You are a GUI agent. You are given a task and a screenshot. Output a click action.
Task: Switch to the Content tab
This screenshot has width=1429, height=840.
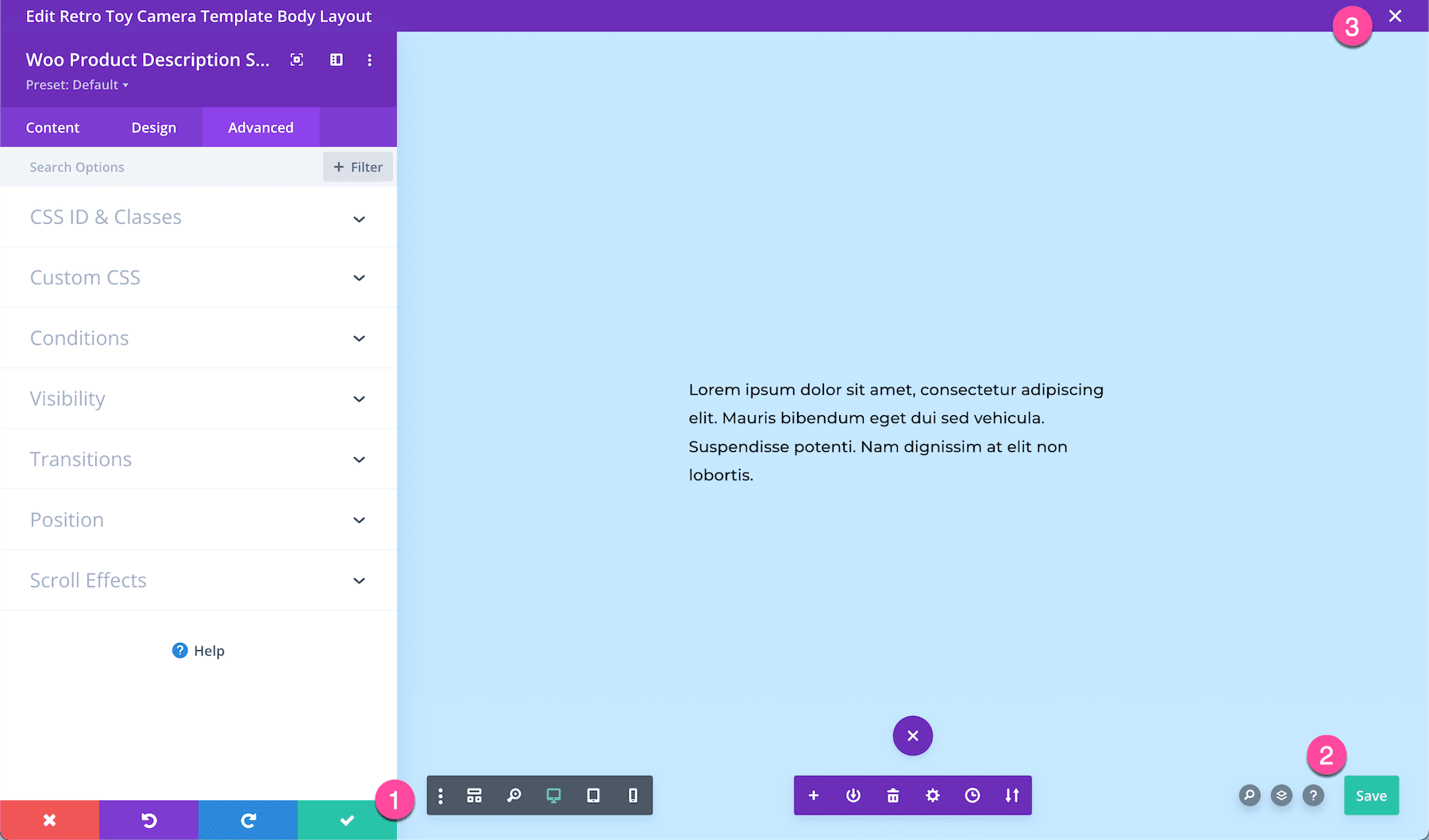click(52, 127)
